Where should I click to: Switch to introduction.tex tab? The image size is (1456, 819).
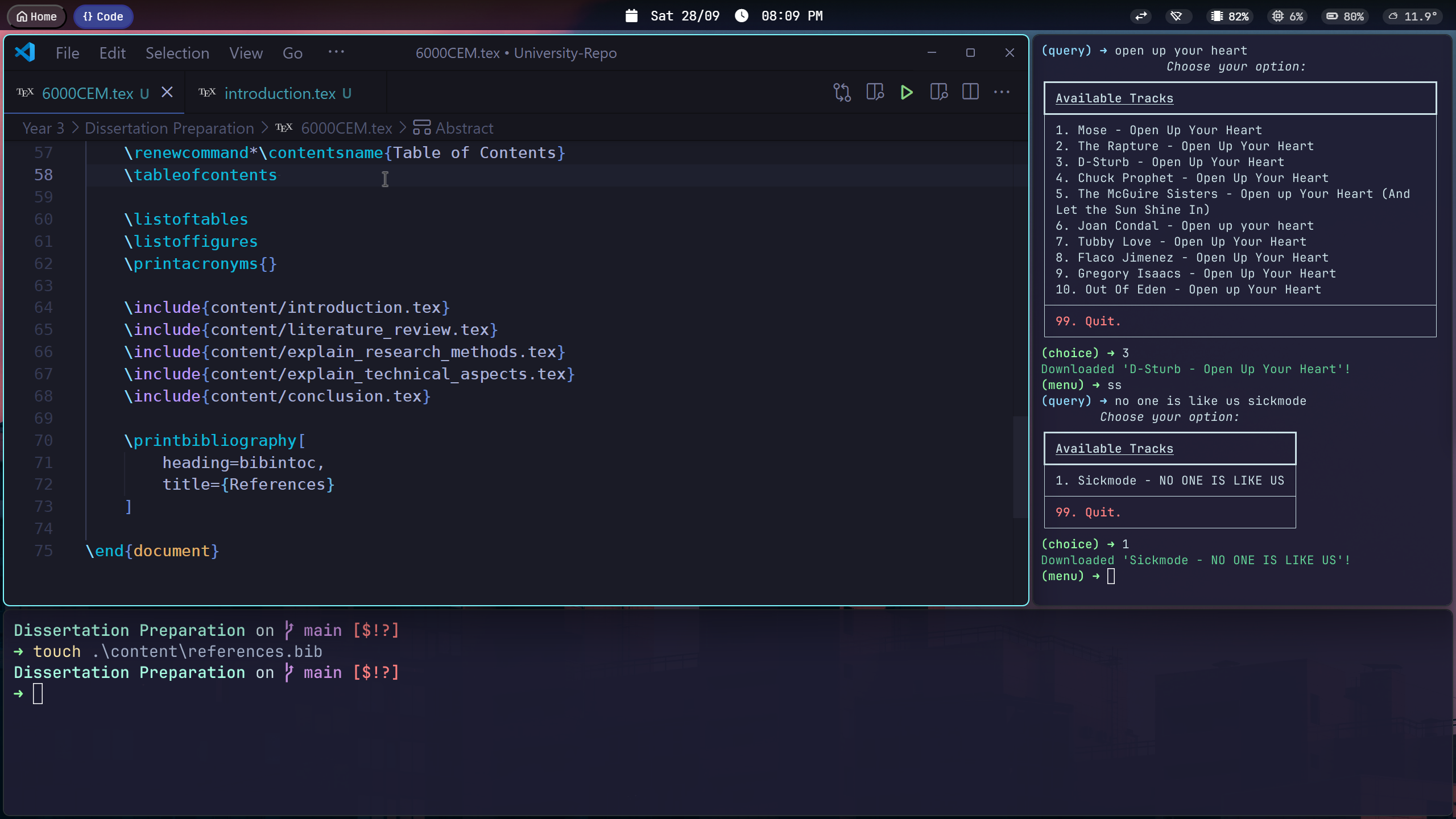pos(279,93)
